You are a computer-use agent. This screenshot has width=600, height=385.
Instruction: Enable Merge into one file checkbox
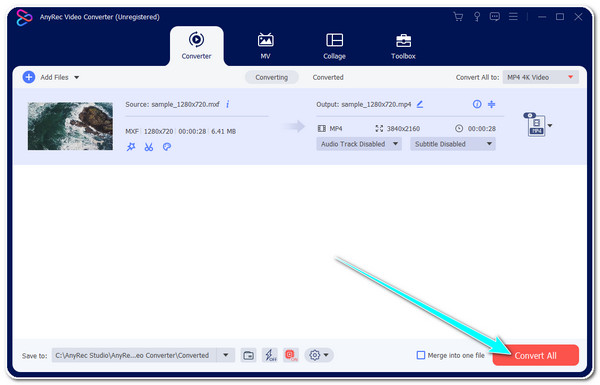click(421, 356)
